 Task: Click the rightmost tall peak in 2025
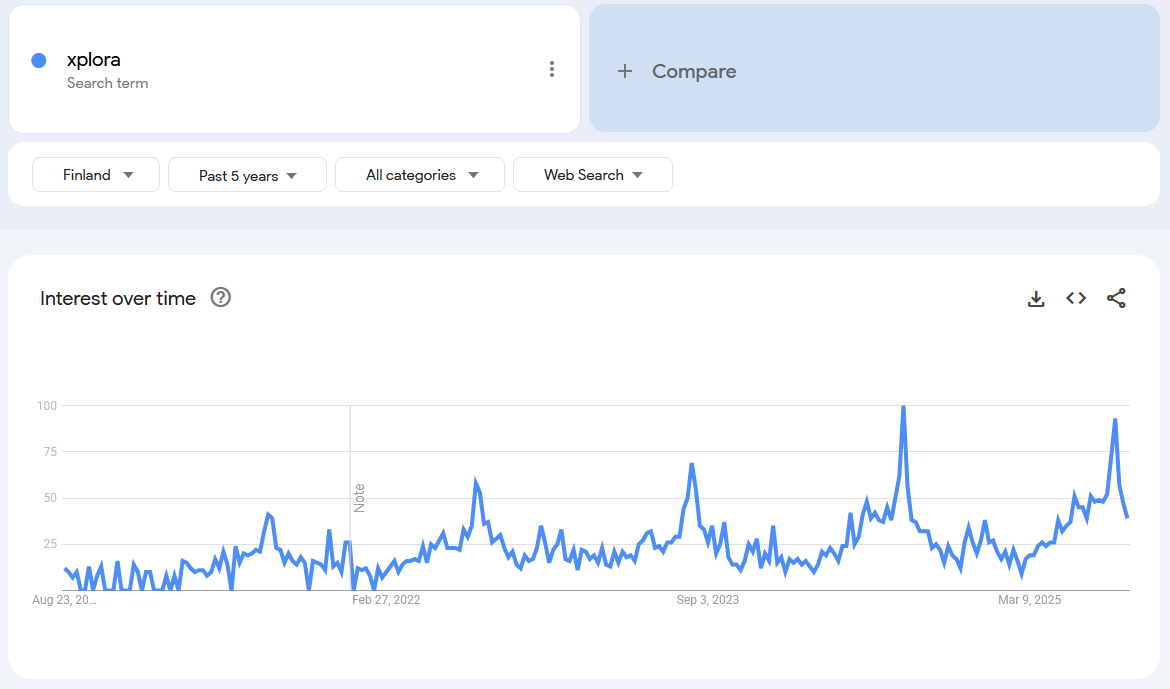[x=1115, y=421]
